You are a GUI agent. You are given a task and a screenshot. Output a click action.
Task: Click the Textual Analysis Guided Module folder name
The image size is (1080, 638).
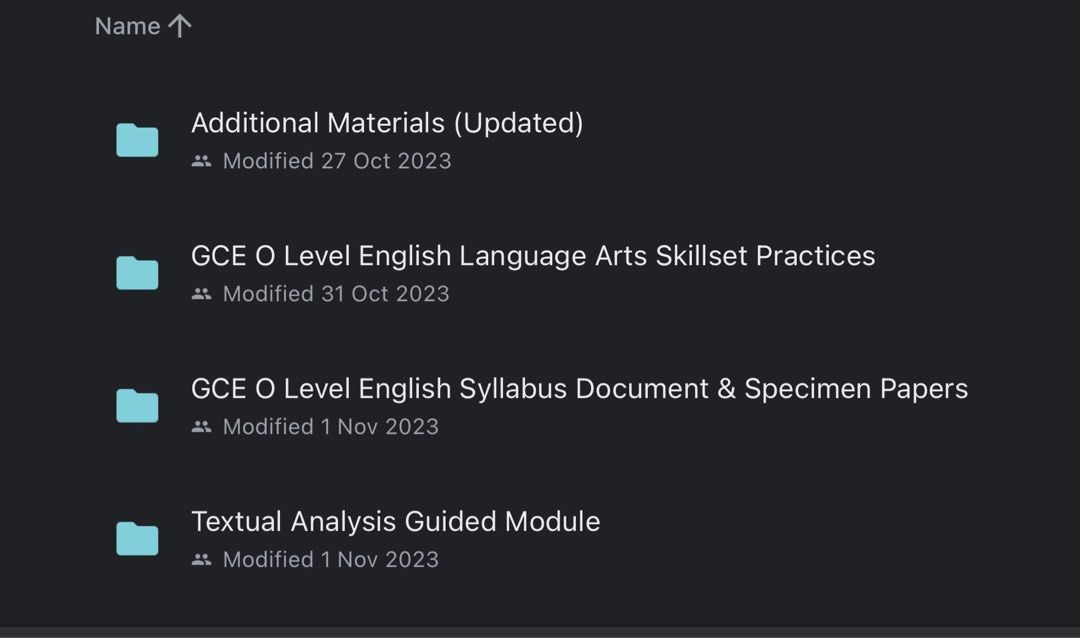(x=395, y=521)
